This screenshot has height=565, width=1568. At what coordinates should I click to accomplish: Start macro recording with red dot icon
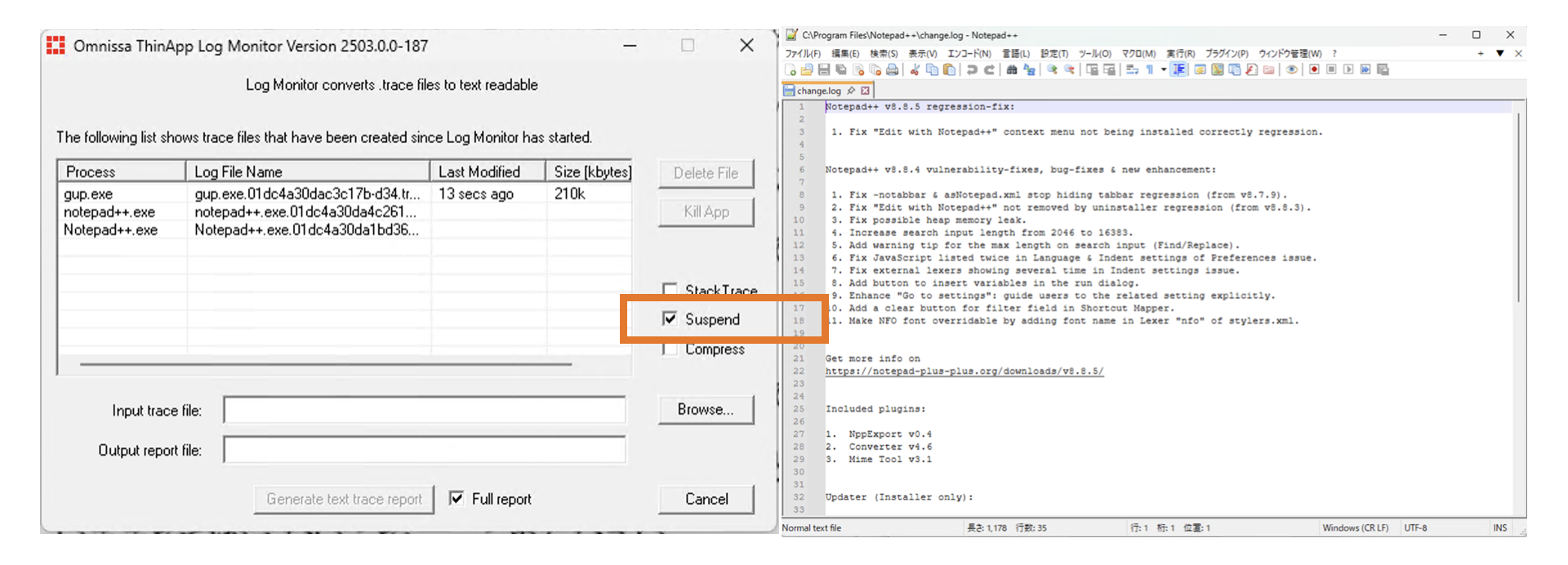coord(1314,70)
